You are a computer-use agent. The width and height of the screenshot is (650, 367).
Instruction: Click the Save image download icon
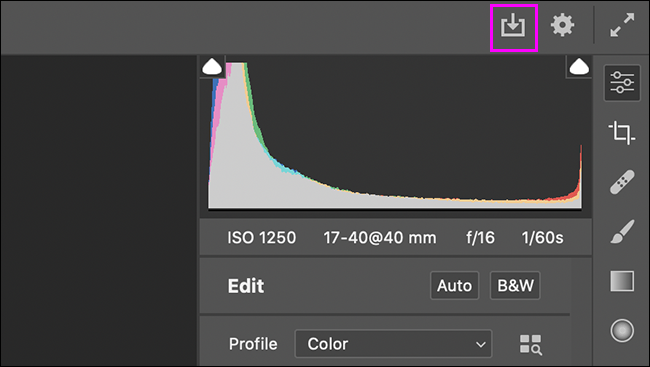(x=513, y=26)
